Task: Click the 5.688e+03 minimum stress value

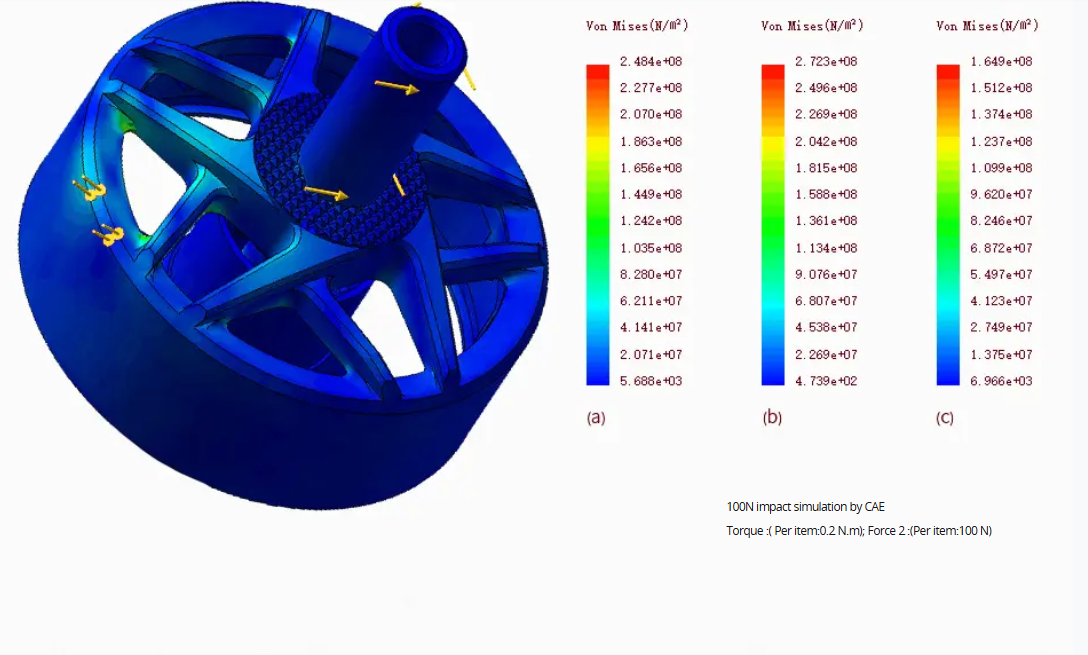Action: [x=651, y=381]
